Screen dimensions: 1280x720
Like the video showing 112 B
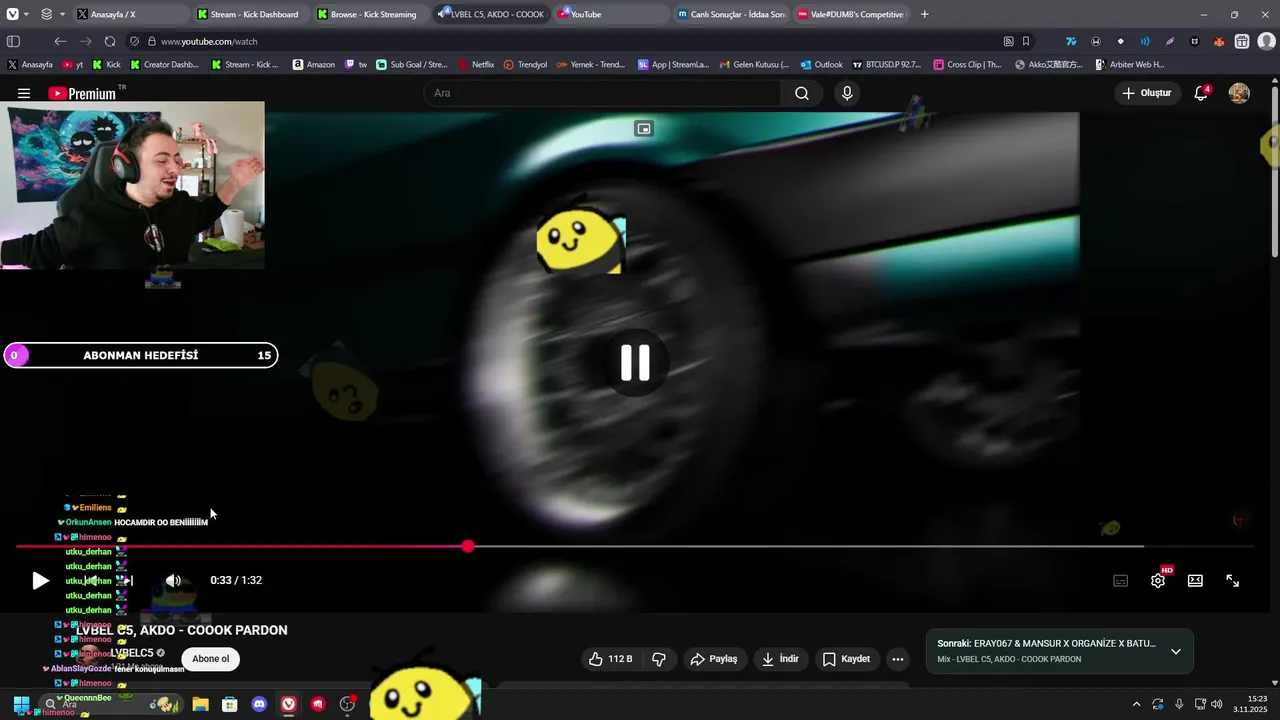point(611,659)
